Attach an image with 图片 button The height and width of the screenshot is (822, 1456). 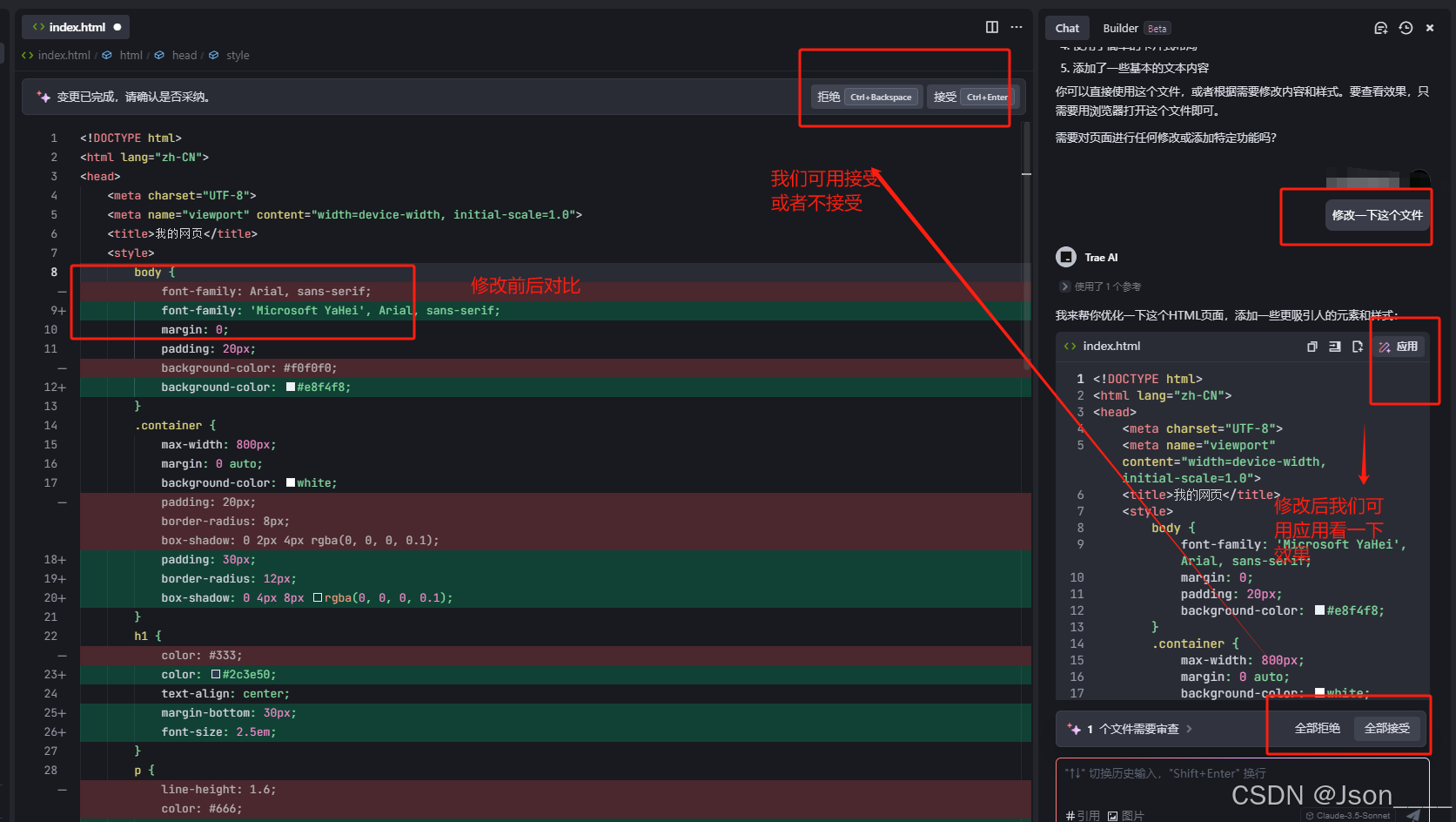pos(1125,816)
